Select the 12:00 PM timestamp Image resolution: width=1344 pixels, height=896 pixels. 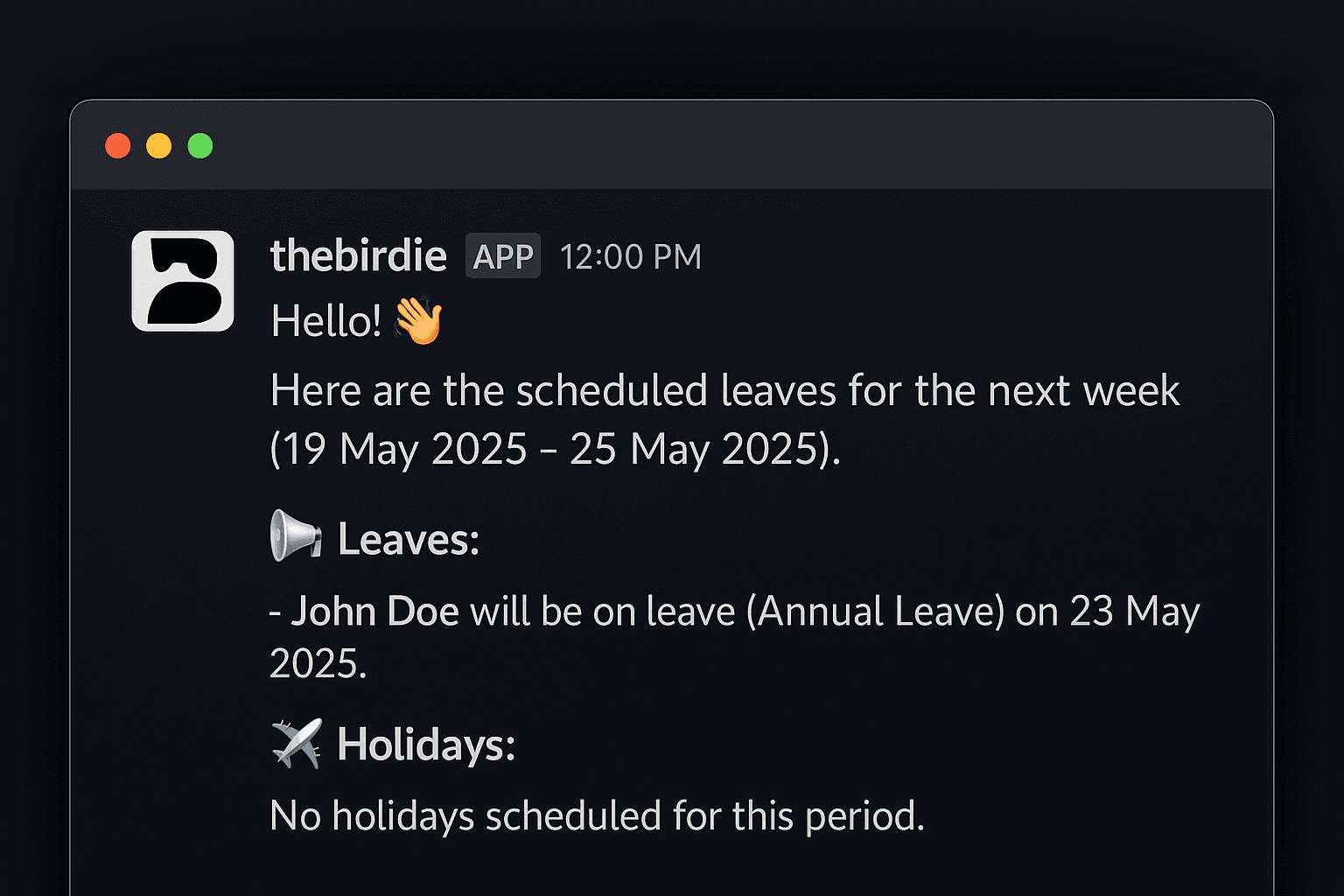pos(631,255)
